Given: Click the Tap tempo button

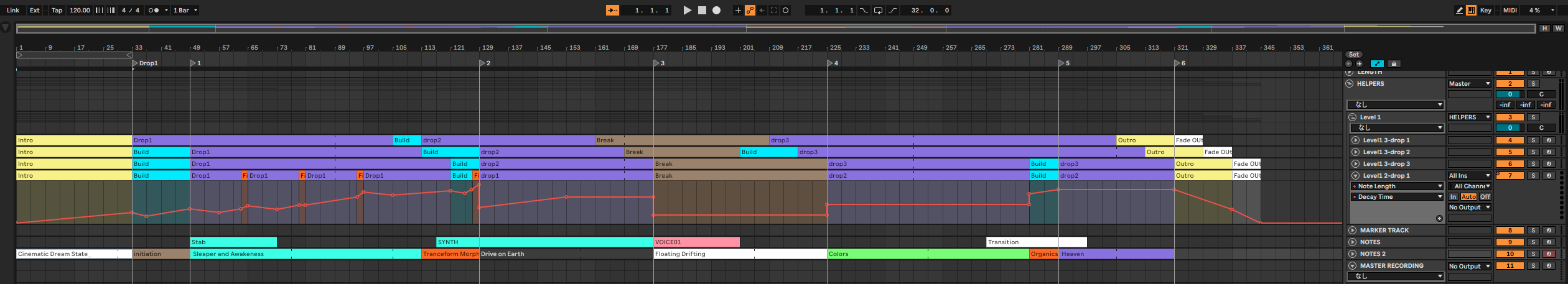Looking at the screenshot, I should [57, 11].
